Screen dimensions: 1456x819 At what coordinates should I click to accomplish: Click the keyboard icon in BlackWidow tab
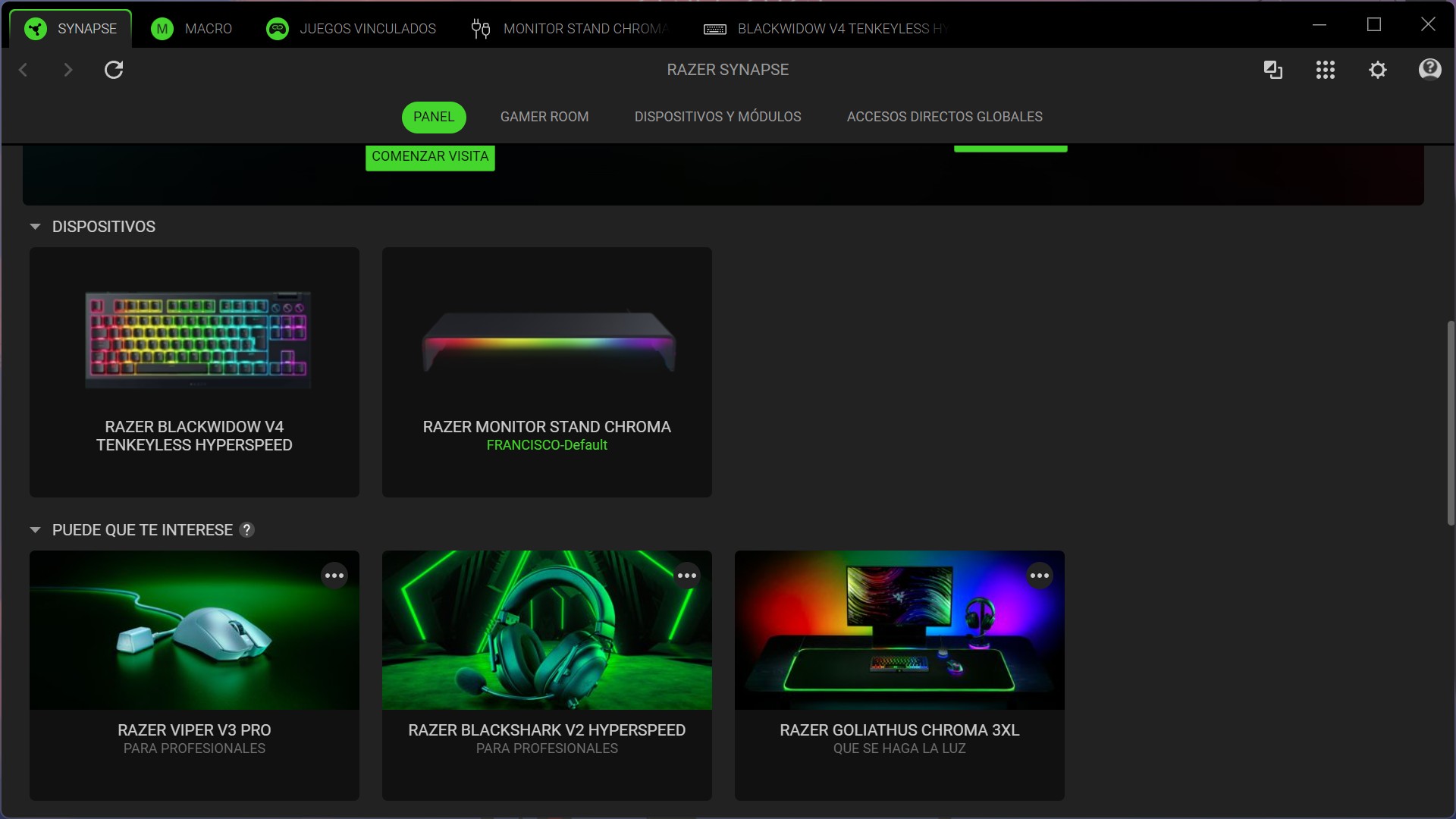tap(714, 30)
